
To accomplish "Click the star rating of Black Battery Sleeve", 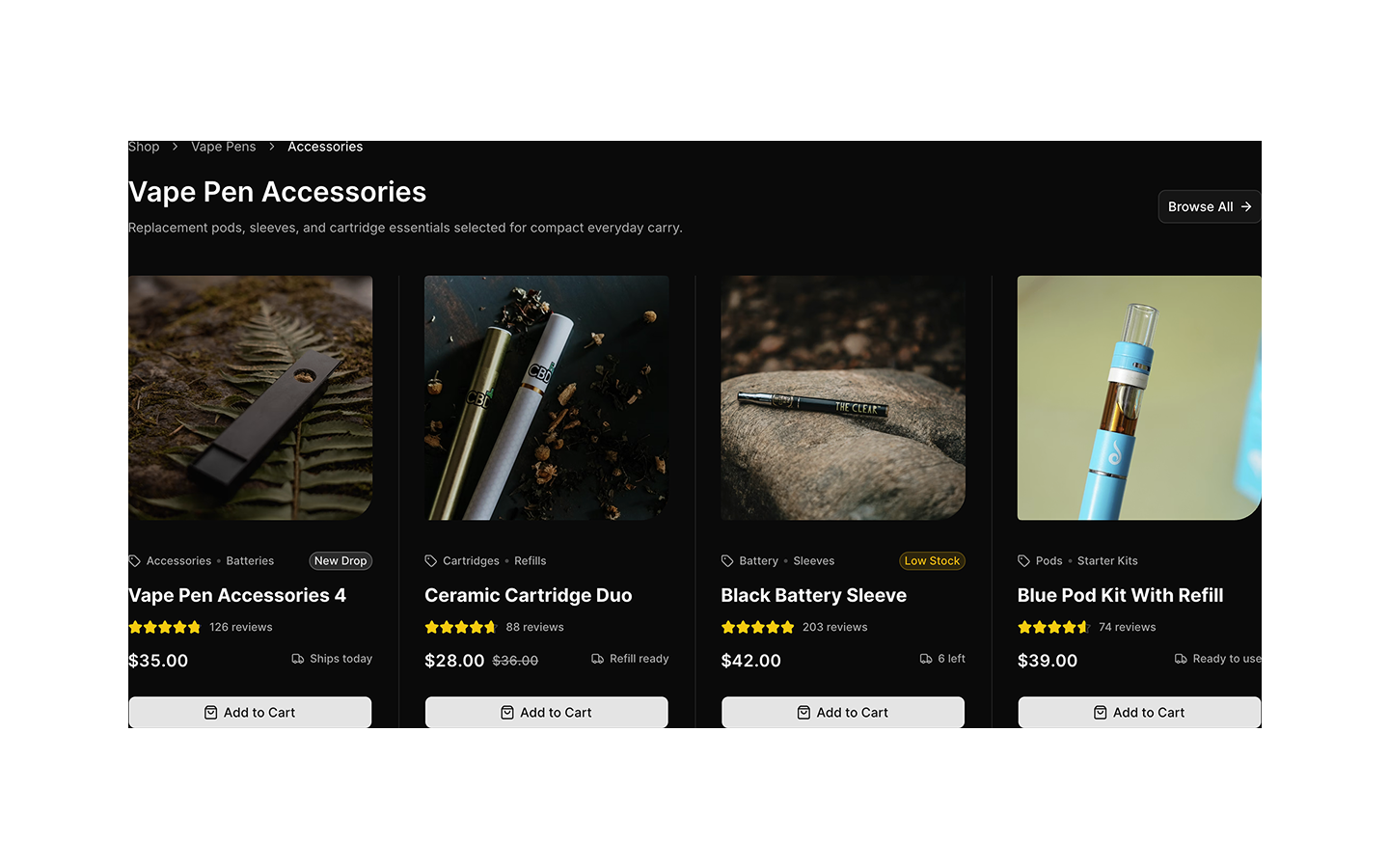I will [758, 627].
